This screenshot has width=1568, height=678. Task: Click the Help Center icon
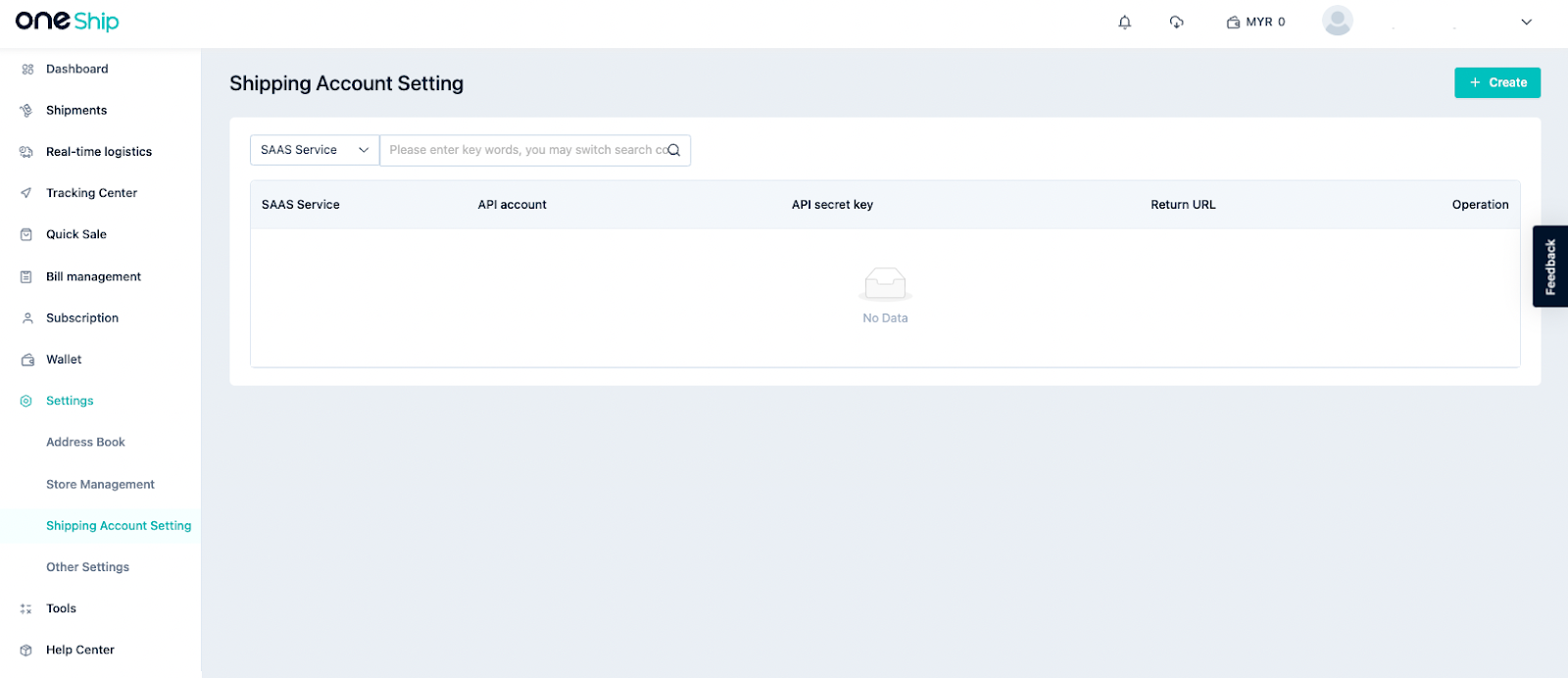26,651
